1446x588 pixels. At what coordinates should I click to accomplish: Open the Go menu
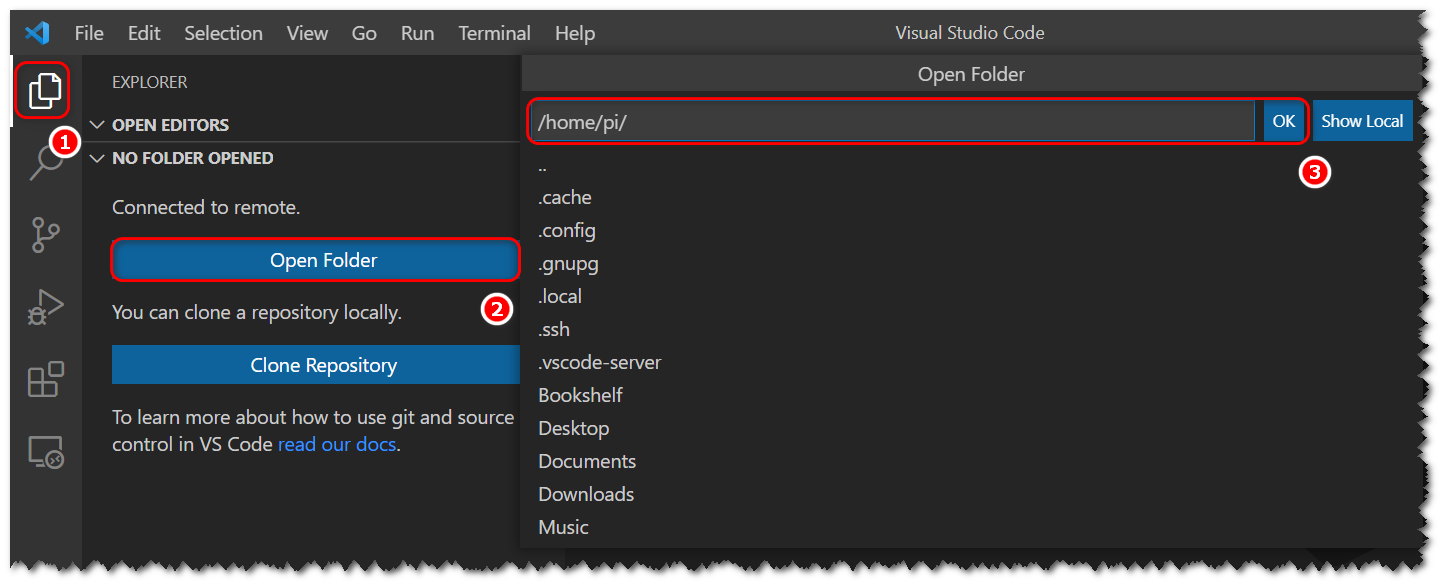364,33
